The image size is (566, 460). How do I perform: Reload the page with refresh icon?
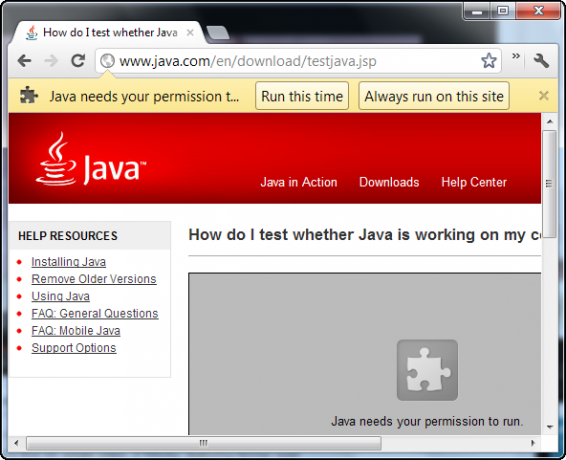[x=78, y=61]
